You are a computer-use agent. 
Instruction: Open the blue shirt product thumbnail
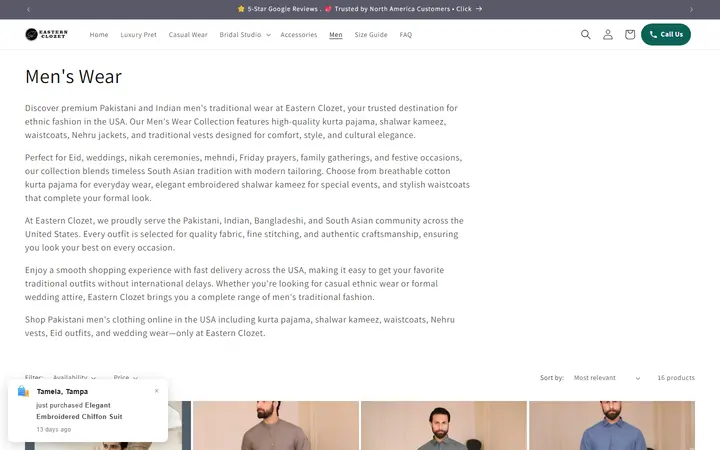tap(612, 425)
